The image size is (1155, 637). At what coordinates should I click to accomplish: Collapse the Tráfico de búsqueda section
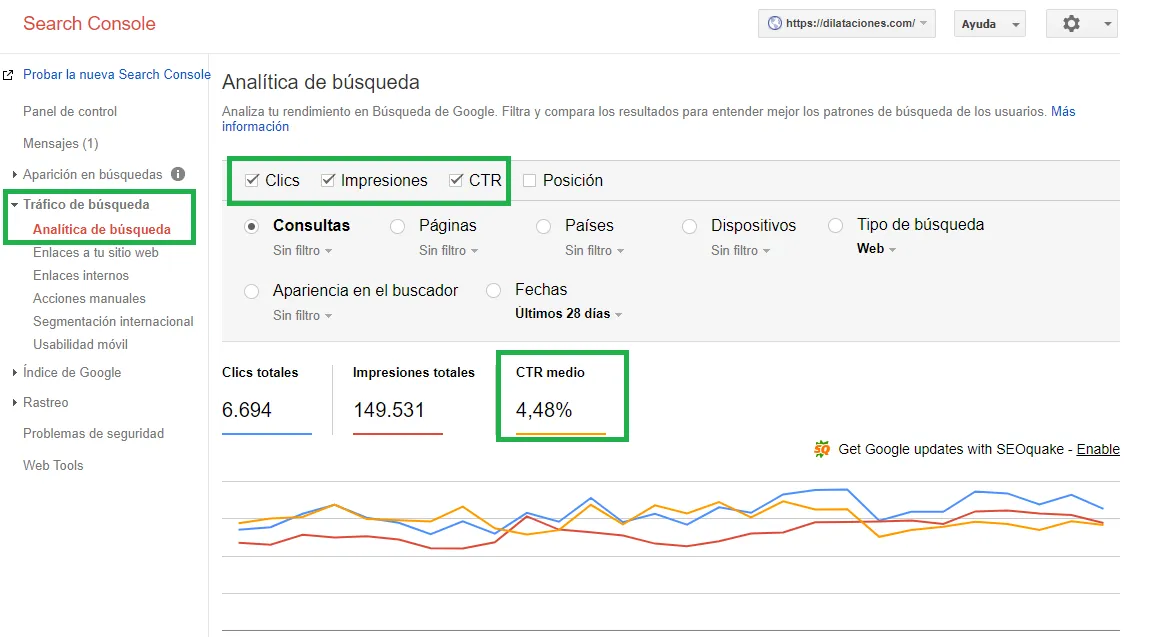click(15, 205)
